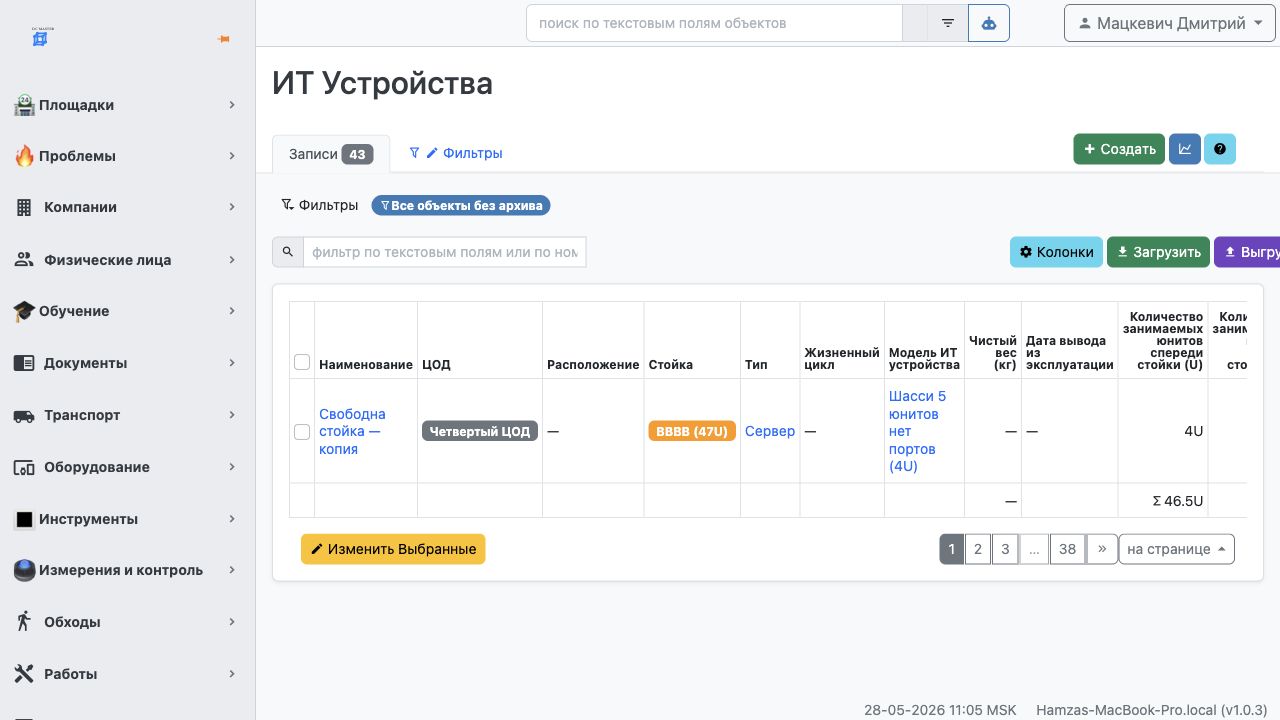Click the BBBB (47U) rack badge
Viewport: 1280px width, 720px height.
tap(693, 431)
